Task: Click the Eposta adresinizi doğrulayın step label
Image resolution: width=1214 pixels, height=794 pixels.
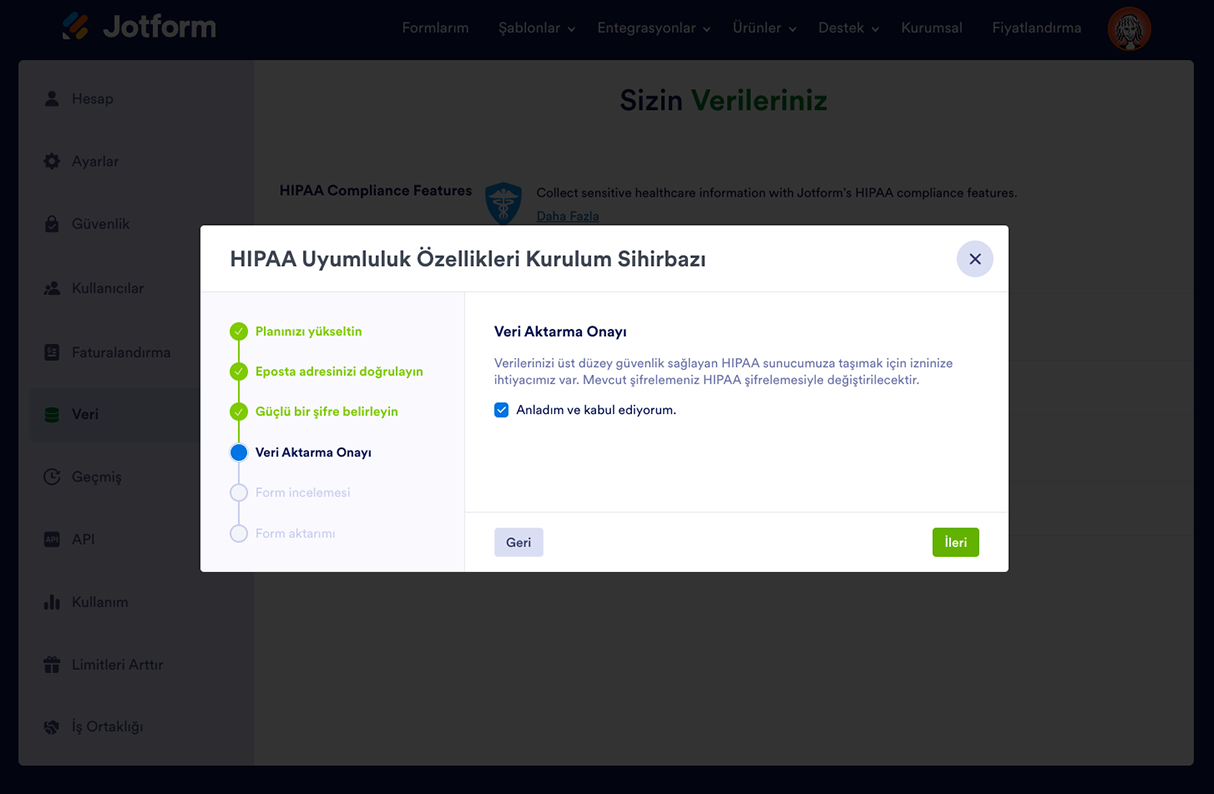Action: (x=339, y=371)
